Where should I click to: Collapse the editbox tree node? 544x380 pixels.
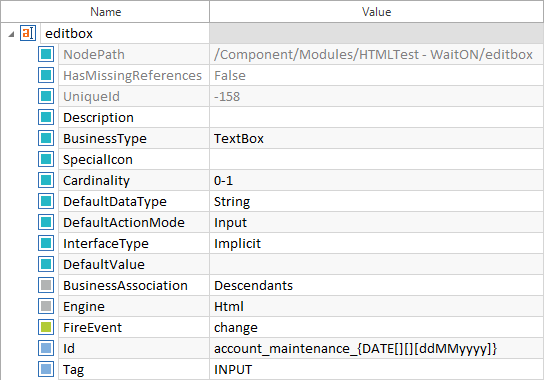[11, 34]
